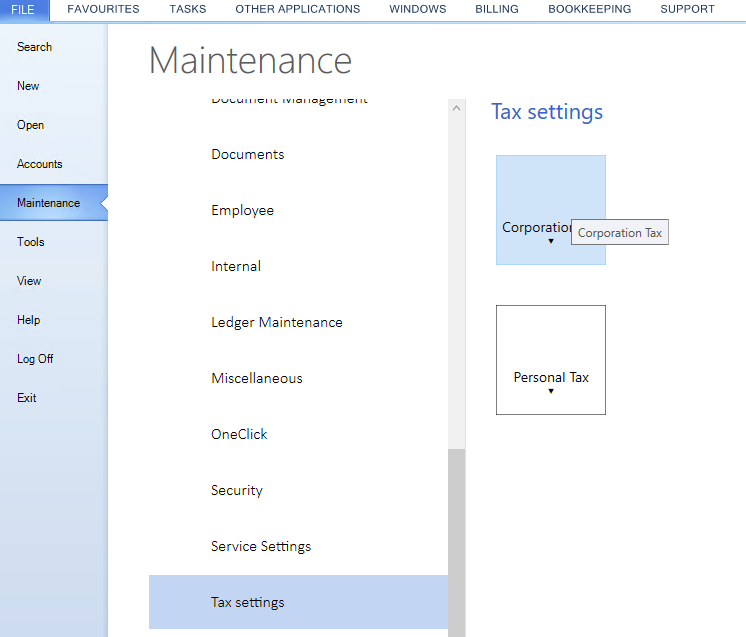Choose Log Off in the sidebar

pos(54,359)
